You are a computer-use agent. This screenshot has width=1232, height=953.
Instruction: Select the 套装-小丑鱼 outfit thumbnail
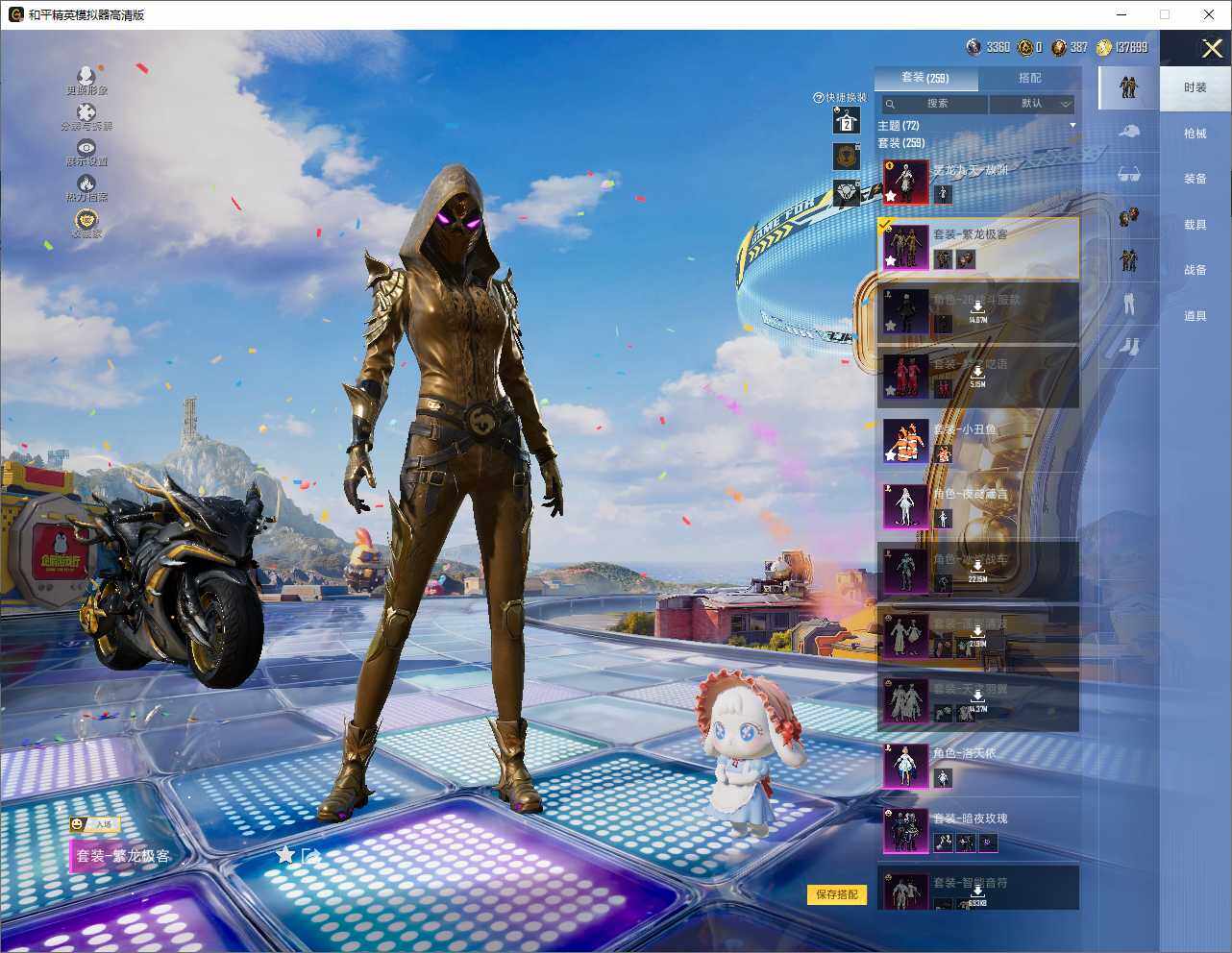(906, 441)
